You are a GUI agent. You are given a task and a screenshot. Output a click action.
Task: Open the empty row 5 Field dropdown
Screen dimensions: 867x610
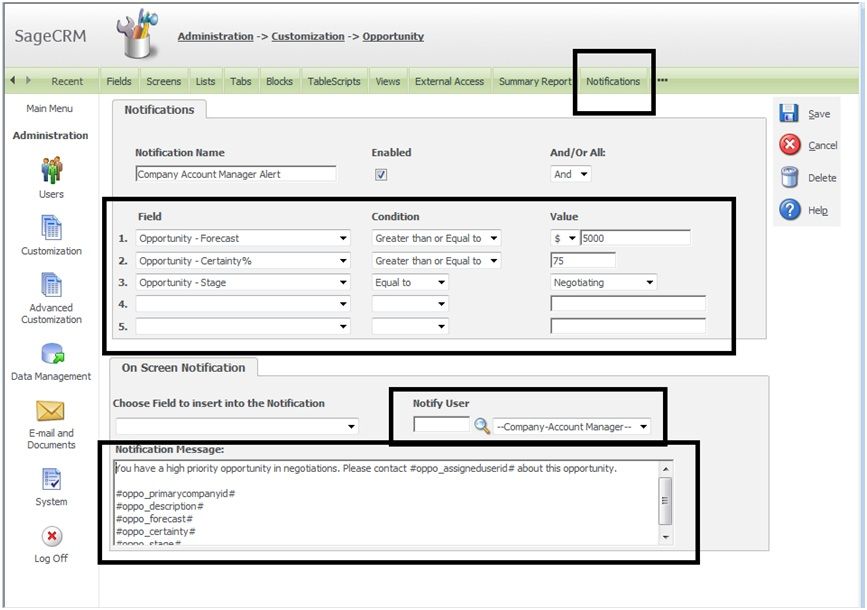tap(243, 326)
